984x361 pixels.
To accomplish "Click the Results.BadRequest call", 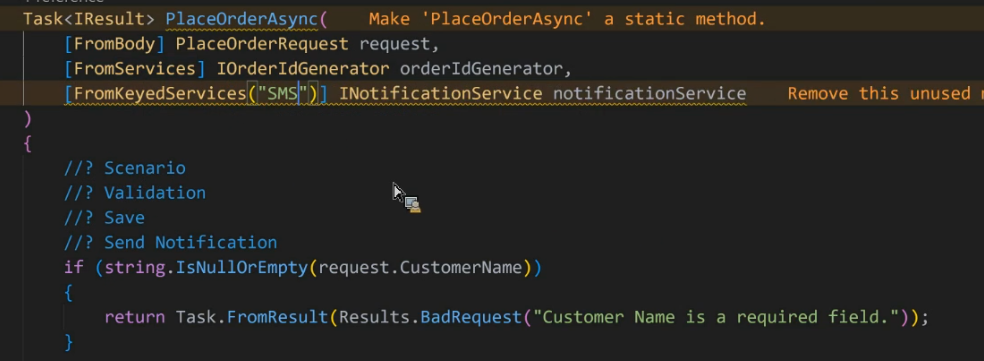I will (430, 317).
